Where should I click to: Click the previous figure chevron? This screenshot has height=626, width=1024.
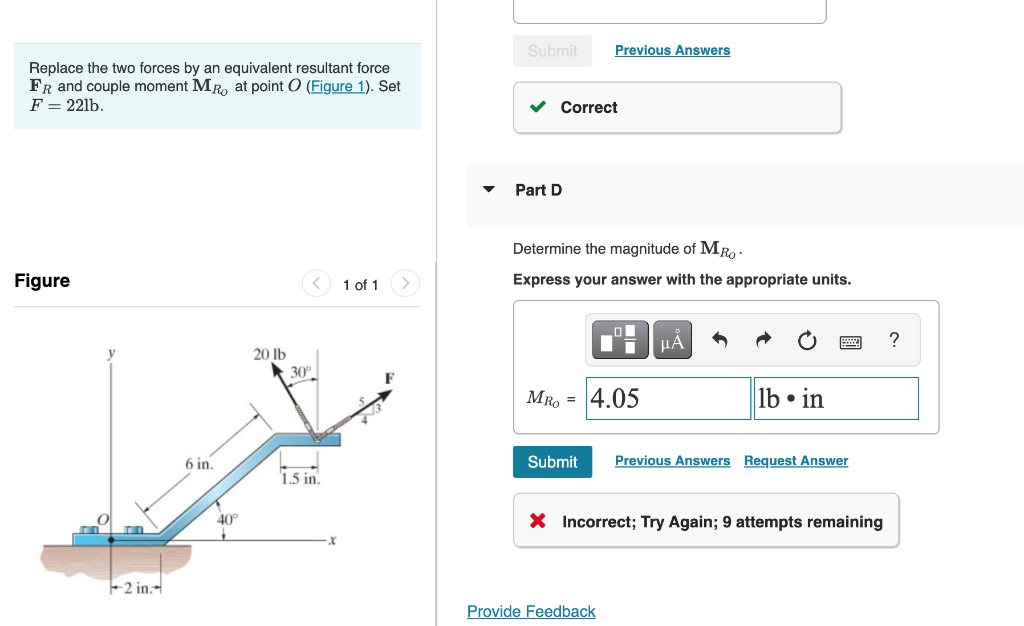tap(316, 283)
